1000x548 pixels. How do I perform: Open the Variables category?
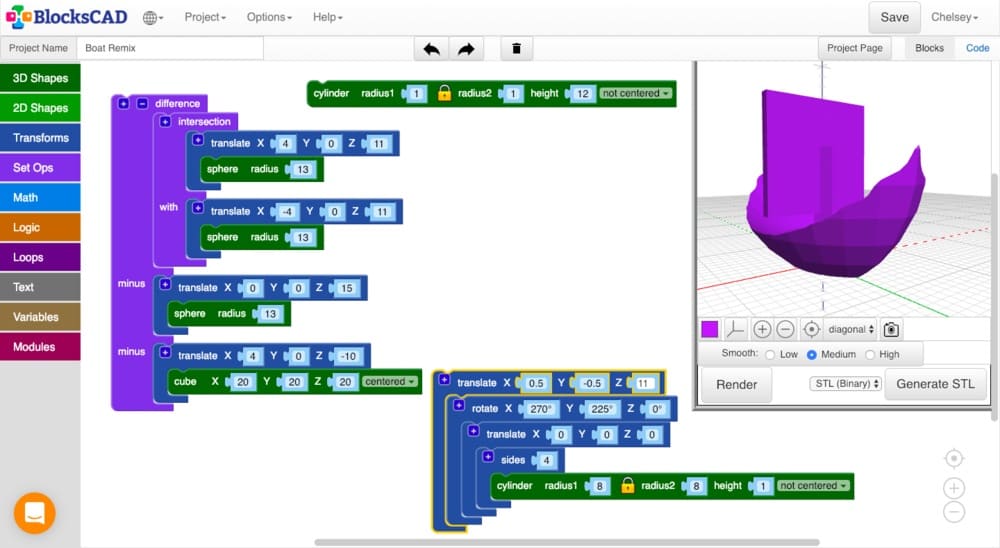[40, 317]
